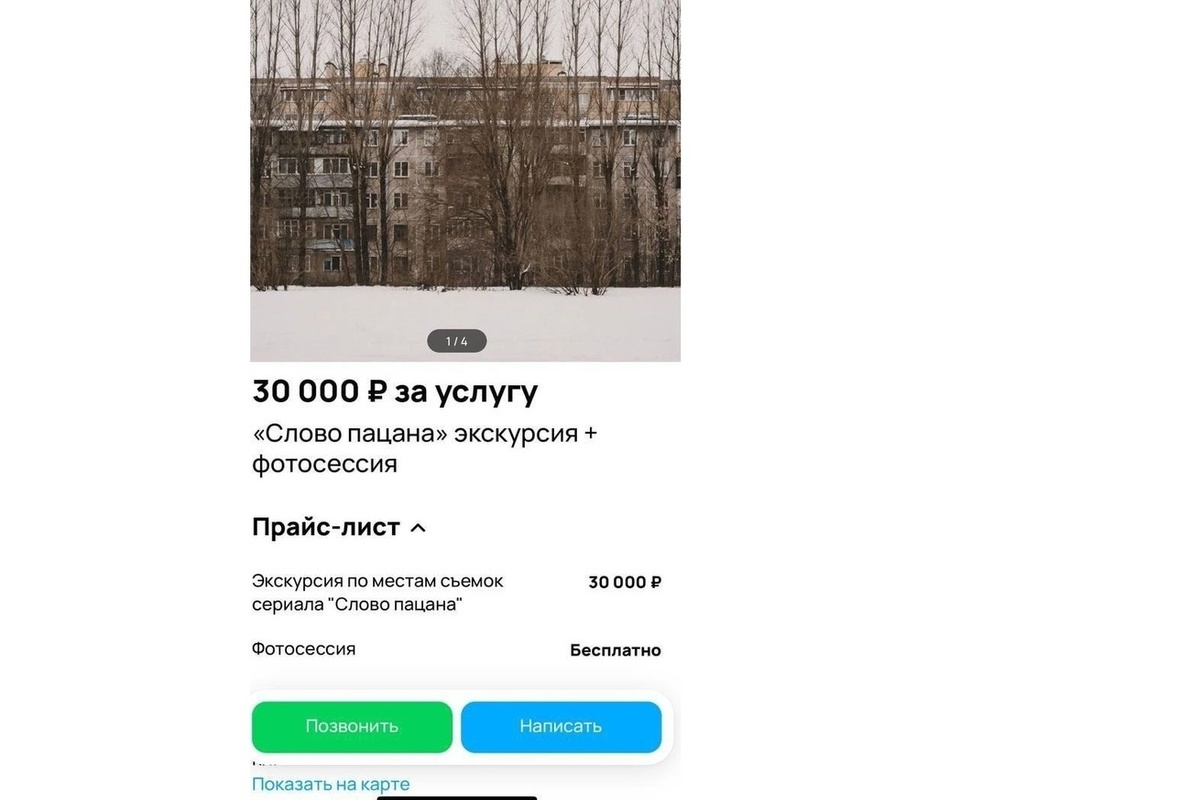The height and width of the screenshot is (800, 1200).
Task: Tap the 30 000 ₽ price-list amount
Action: [x=625, y=582]
